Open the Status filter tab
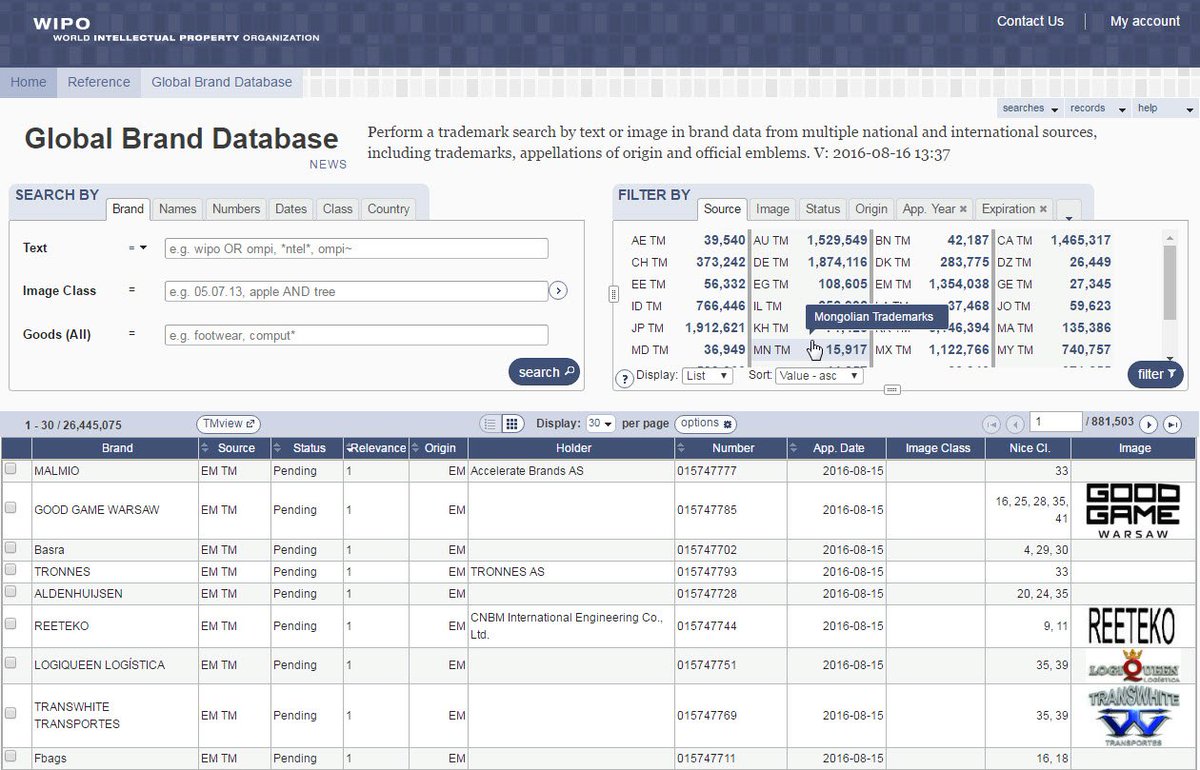 click(823, 209)
